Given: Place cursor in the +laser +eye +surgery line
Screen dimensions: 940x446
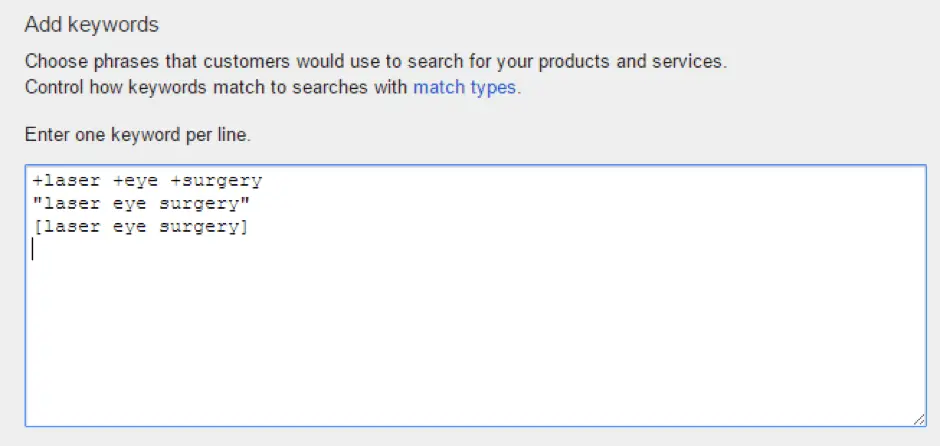Looking at the screenshot, I should (147, 180).
